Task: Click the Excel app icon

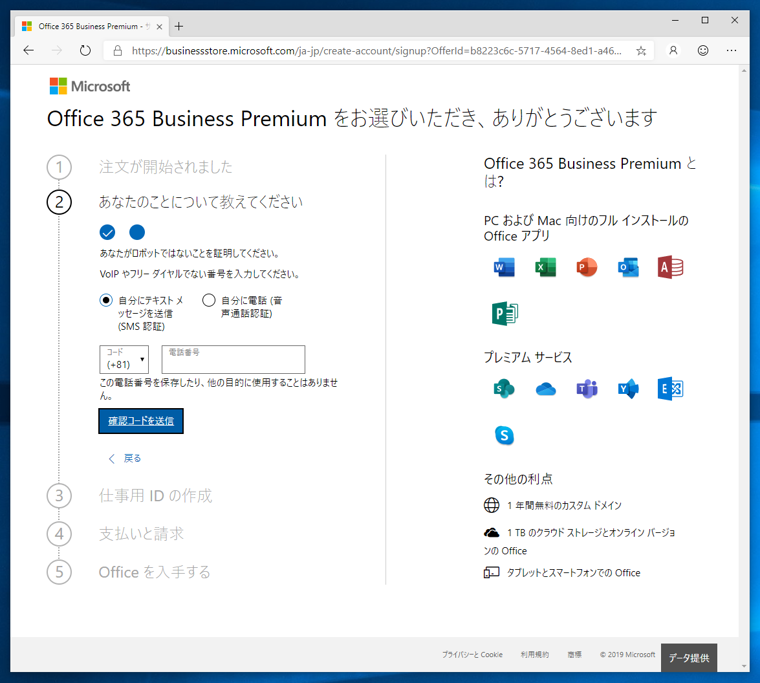Action: tap(545, 267)
